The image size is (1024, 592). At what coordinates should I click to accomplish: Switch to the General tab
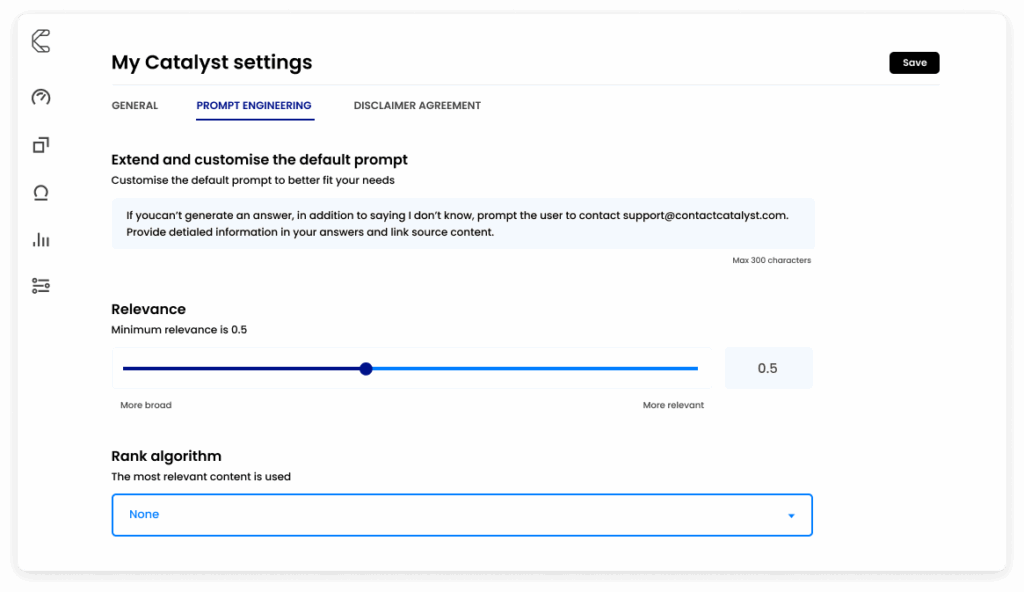pyautogui.click(x=134, y=106)
